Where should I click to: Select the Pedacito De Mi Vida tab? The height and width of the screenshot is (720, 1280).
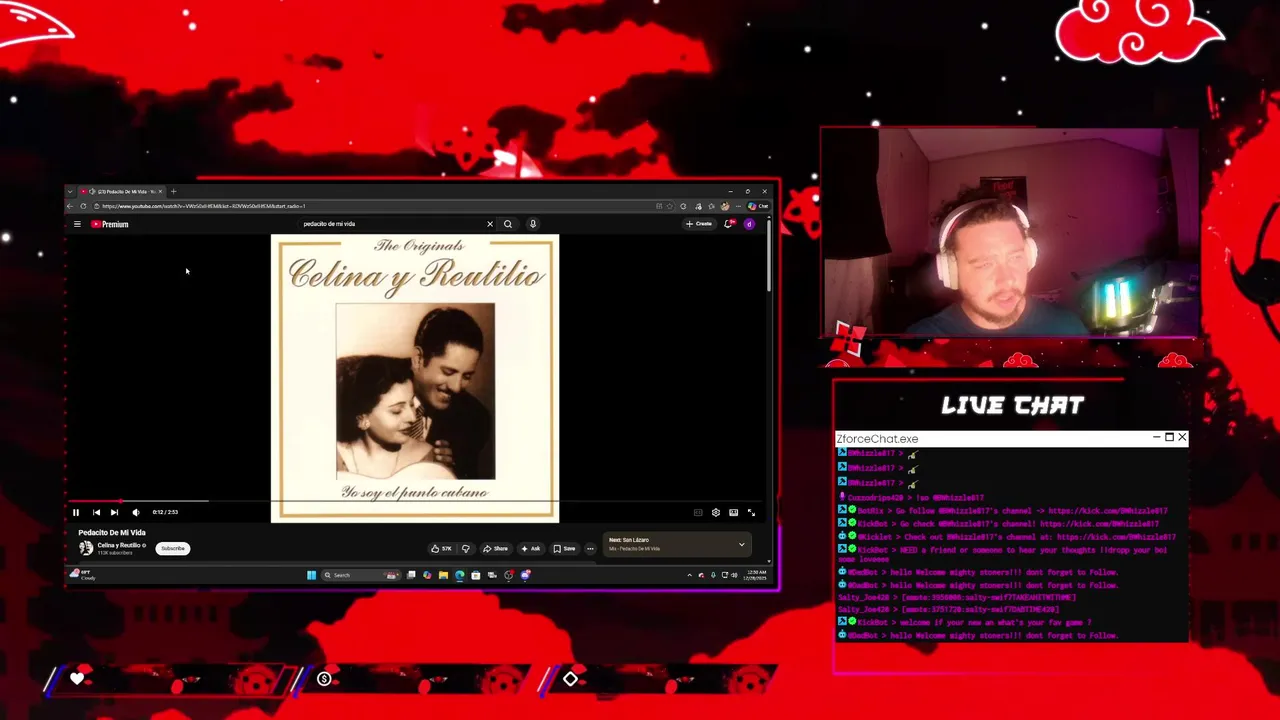coord(123,191)
